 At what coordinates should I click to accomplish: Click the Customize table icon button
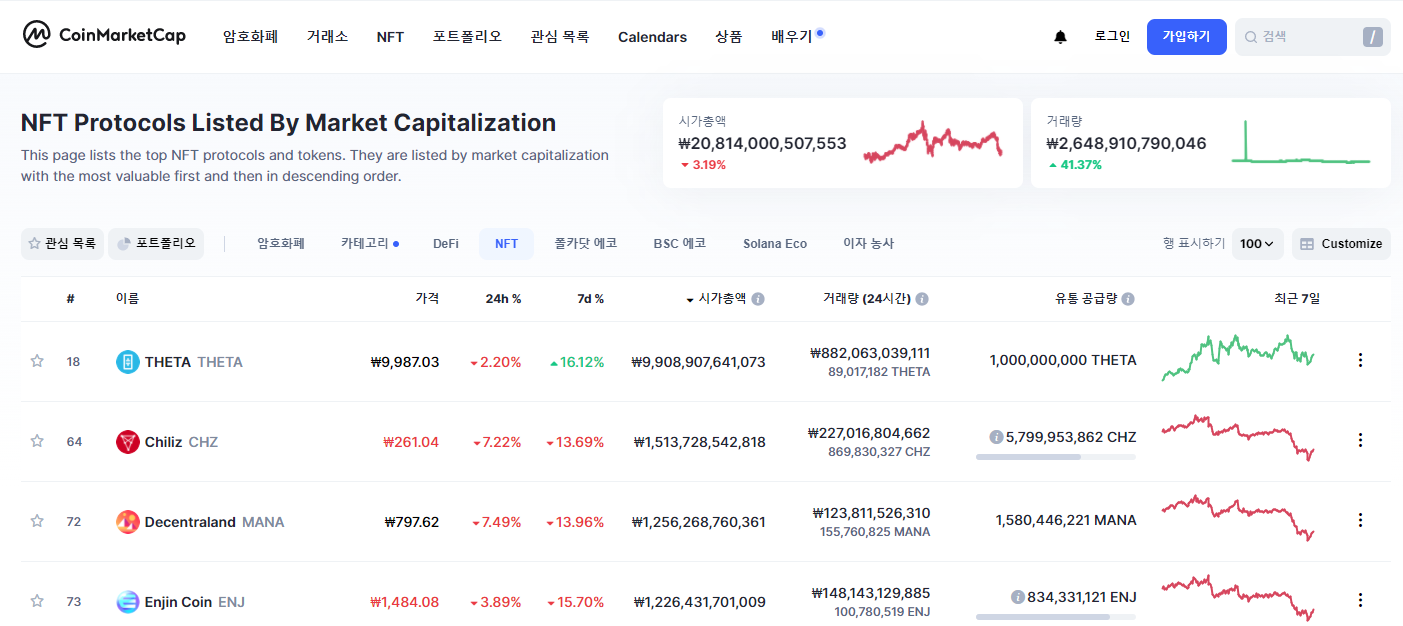[1341, 244]
